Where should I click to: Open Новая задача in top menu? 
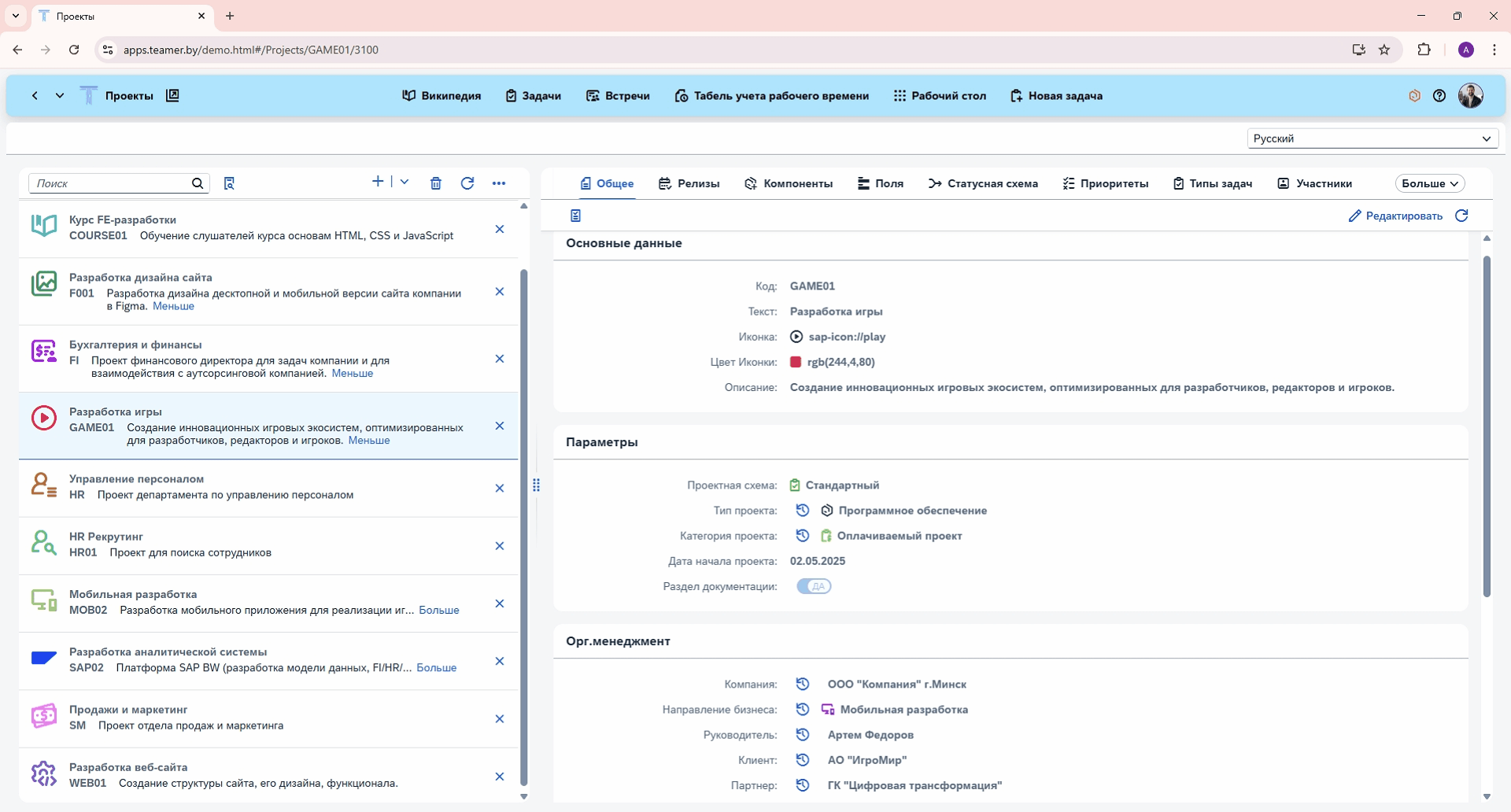(x=1056, y=96)
